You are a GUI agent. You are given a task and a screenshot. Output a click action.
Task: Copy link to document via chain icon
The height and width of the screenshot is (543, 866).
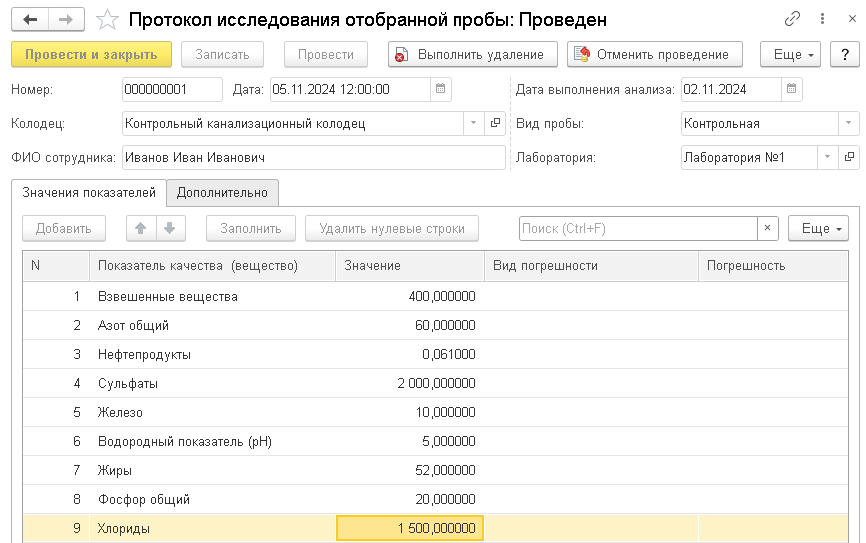click(x=793, y=19)
